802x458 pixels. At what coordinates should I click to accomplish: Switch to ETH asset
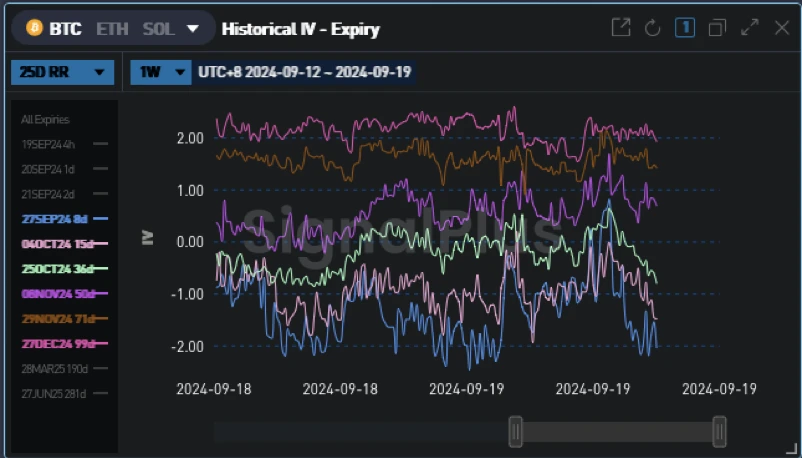coord(112,28)
